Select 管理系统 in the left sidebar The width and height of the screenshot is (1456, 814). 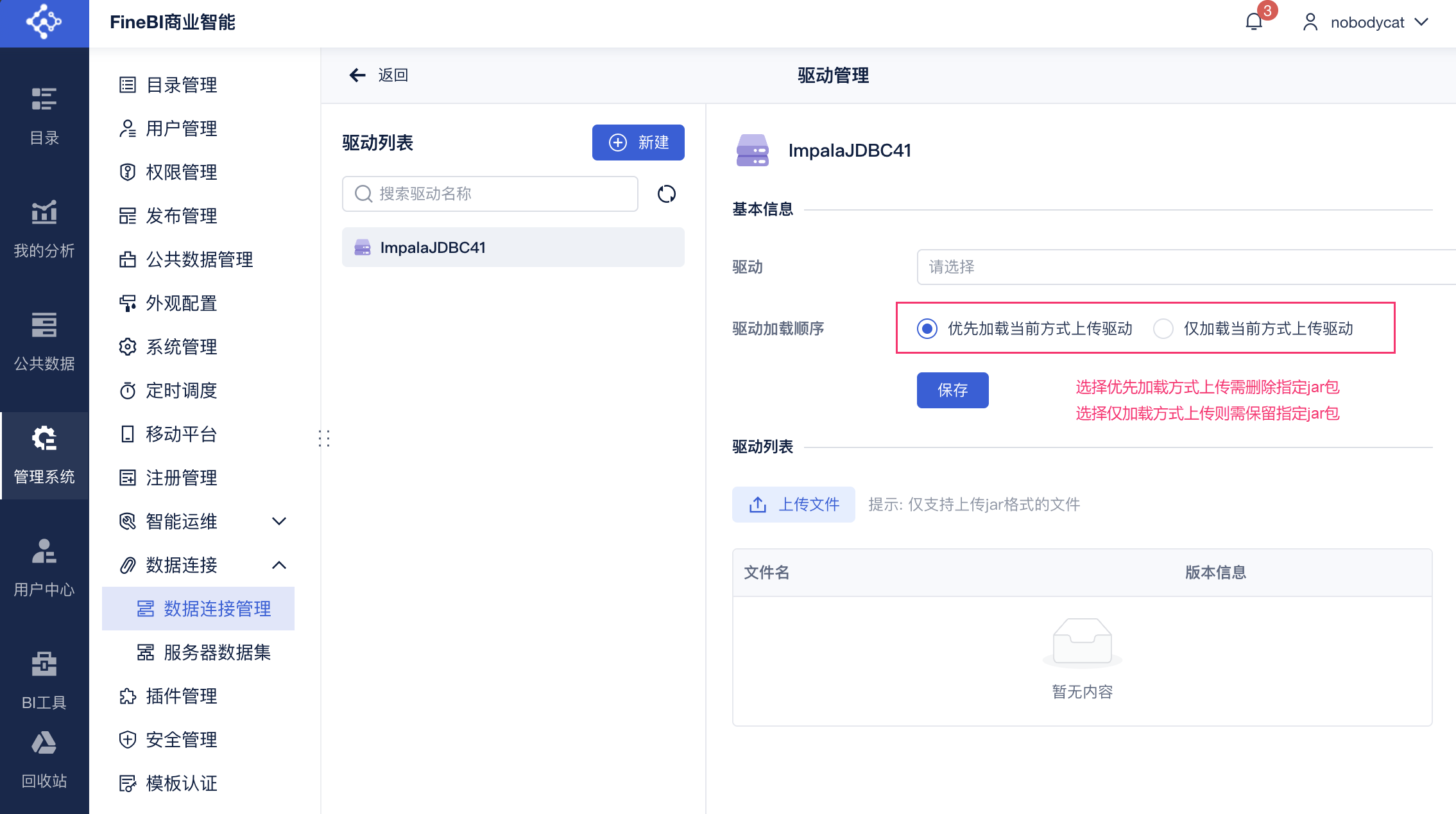click(x=44, y=455)
